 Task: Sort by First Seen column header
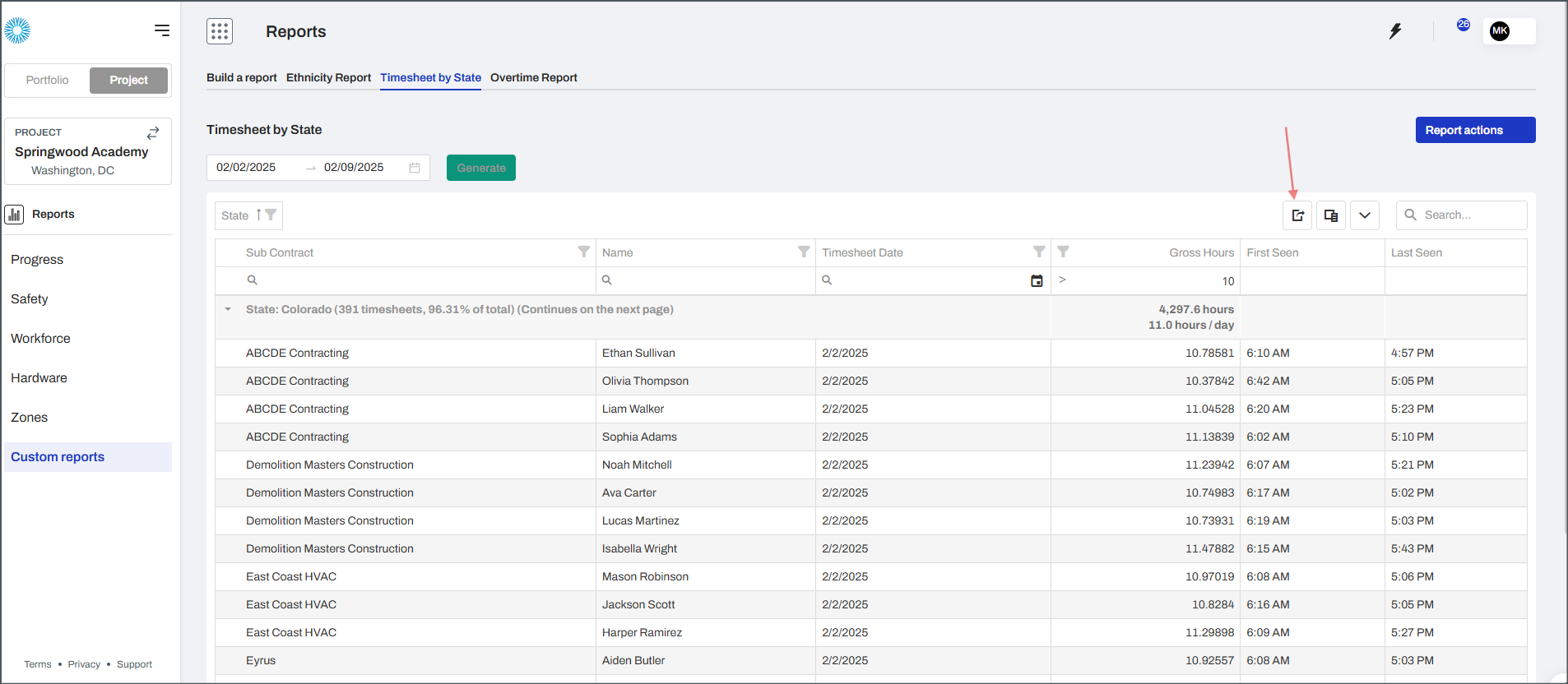pyautogui.click(x=1272, y=252)
